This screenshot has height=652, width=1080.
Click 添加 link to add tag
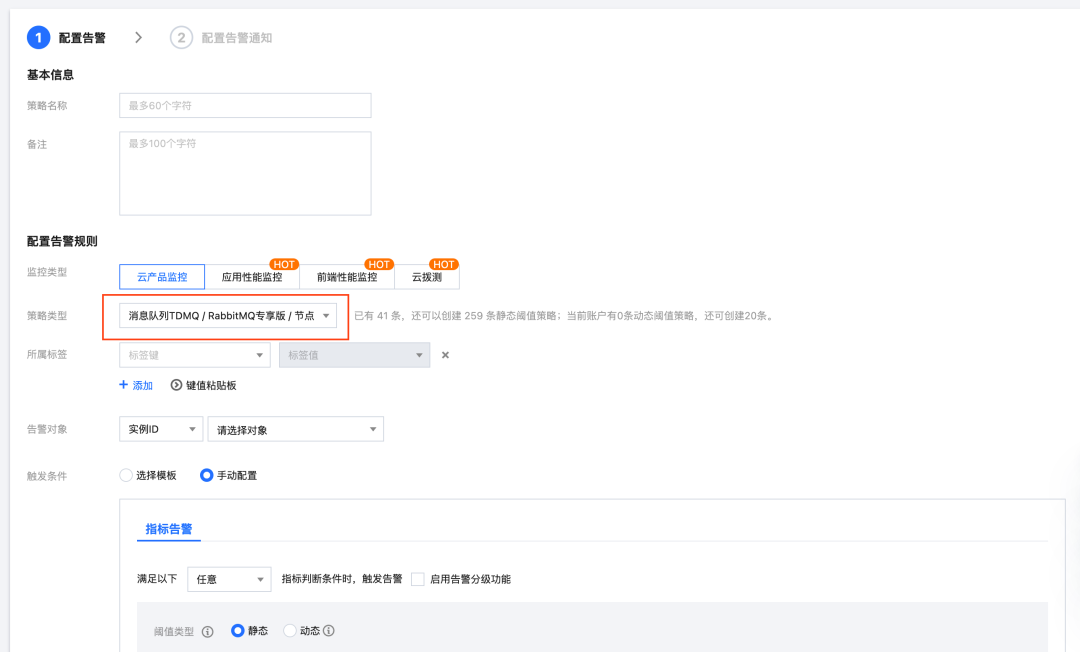(x=143, y=386)
